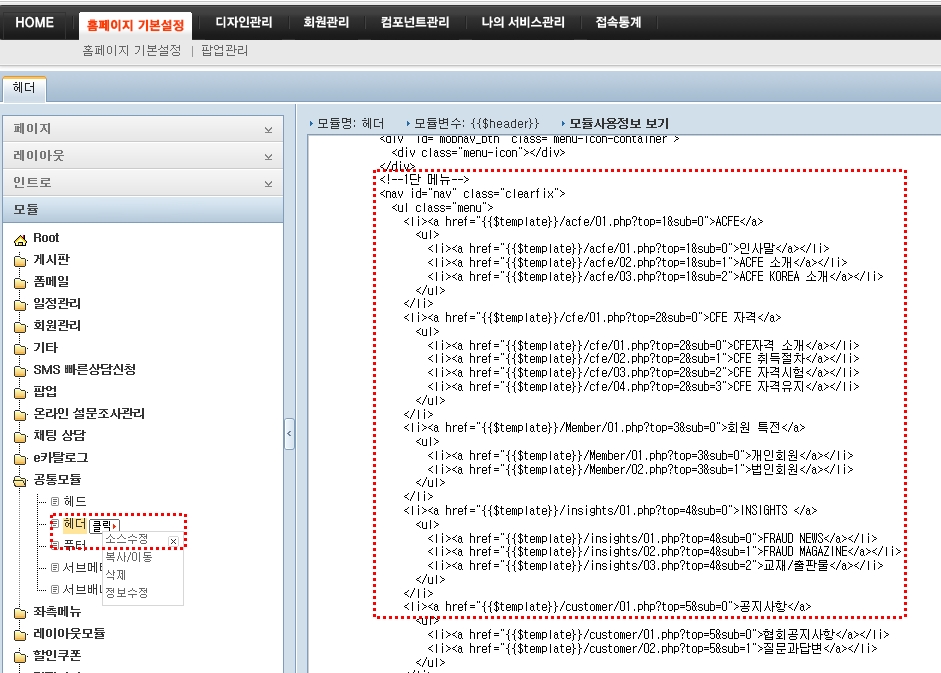This screenshot has width=941, height=673.
Task: Close the context menu with the X icon
Action: [x=173, y=541]
